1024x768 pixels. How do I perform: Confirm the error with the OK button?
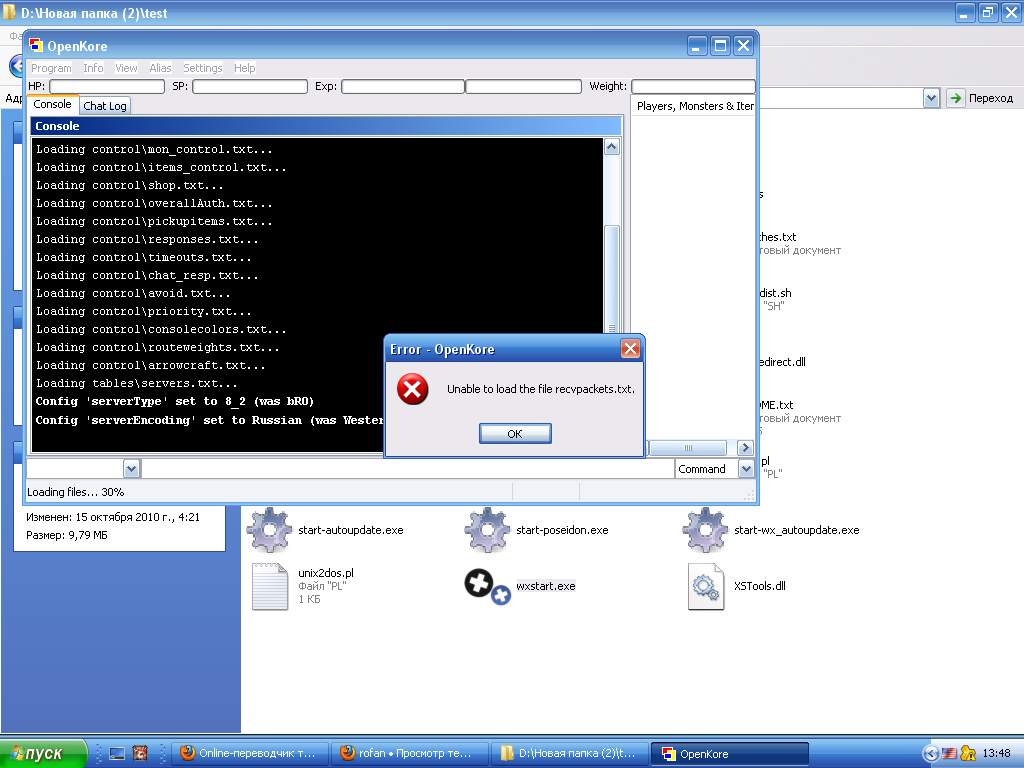pyautogui.click(x=515, y=434)
